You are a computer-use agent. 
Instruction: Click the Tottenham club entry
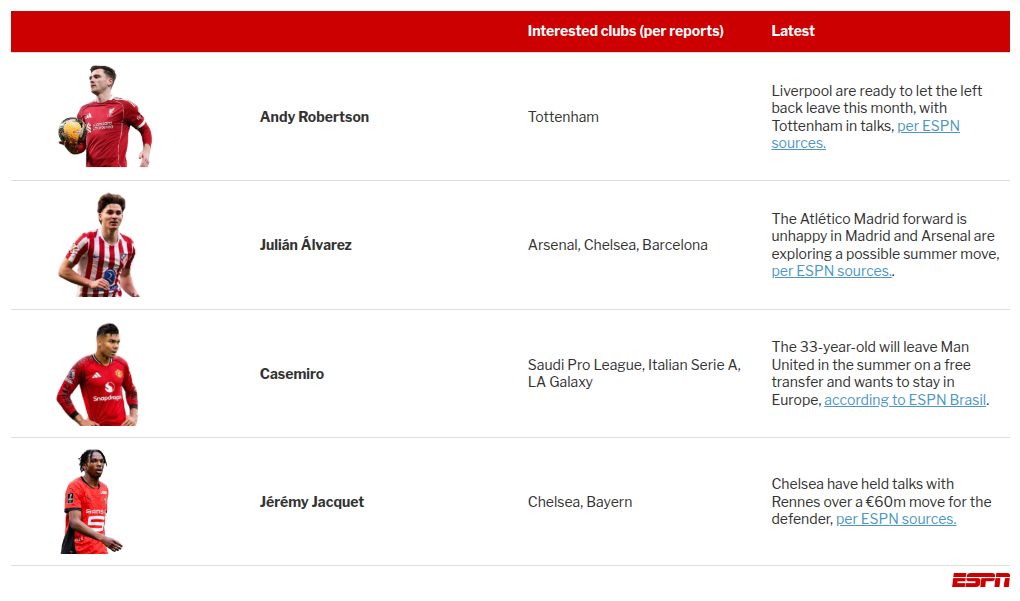click(x=563, y=117)
